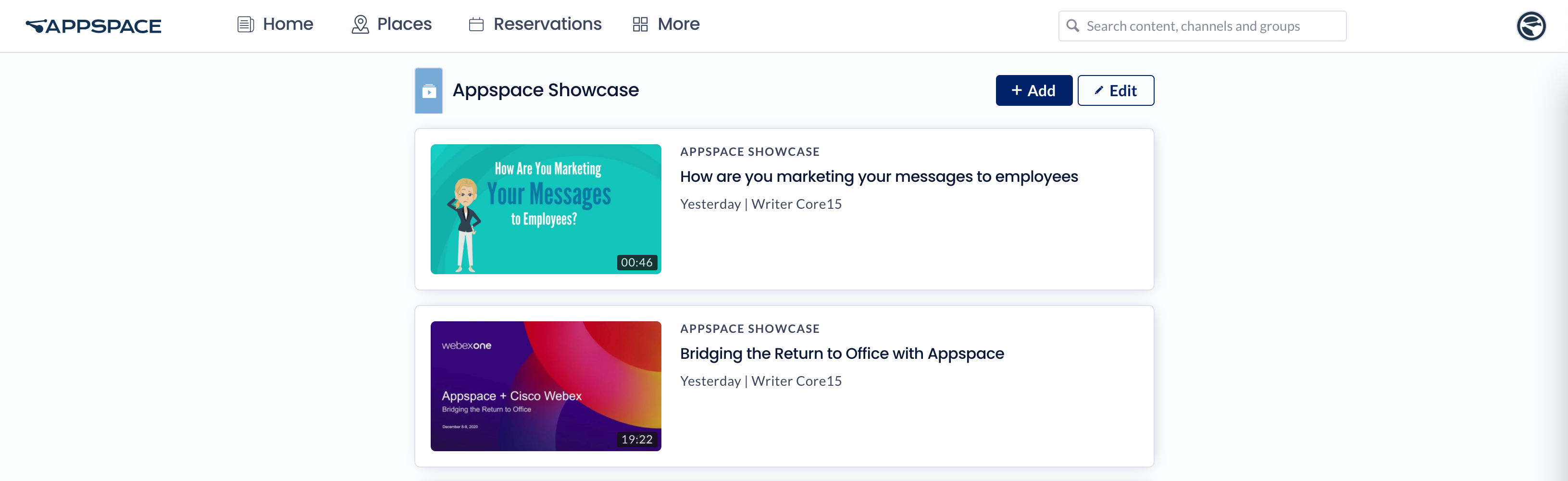The image size is (1568, 481).
Task: Open the Home menu item
Action: tap(275, 25)
